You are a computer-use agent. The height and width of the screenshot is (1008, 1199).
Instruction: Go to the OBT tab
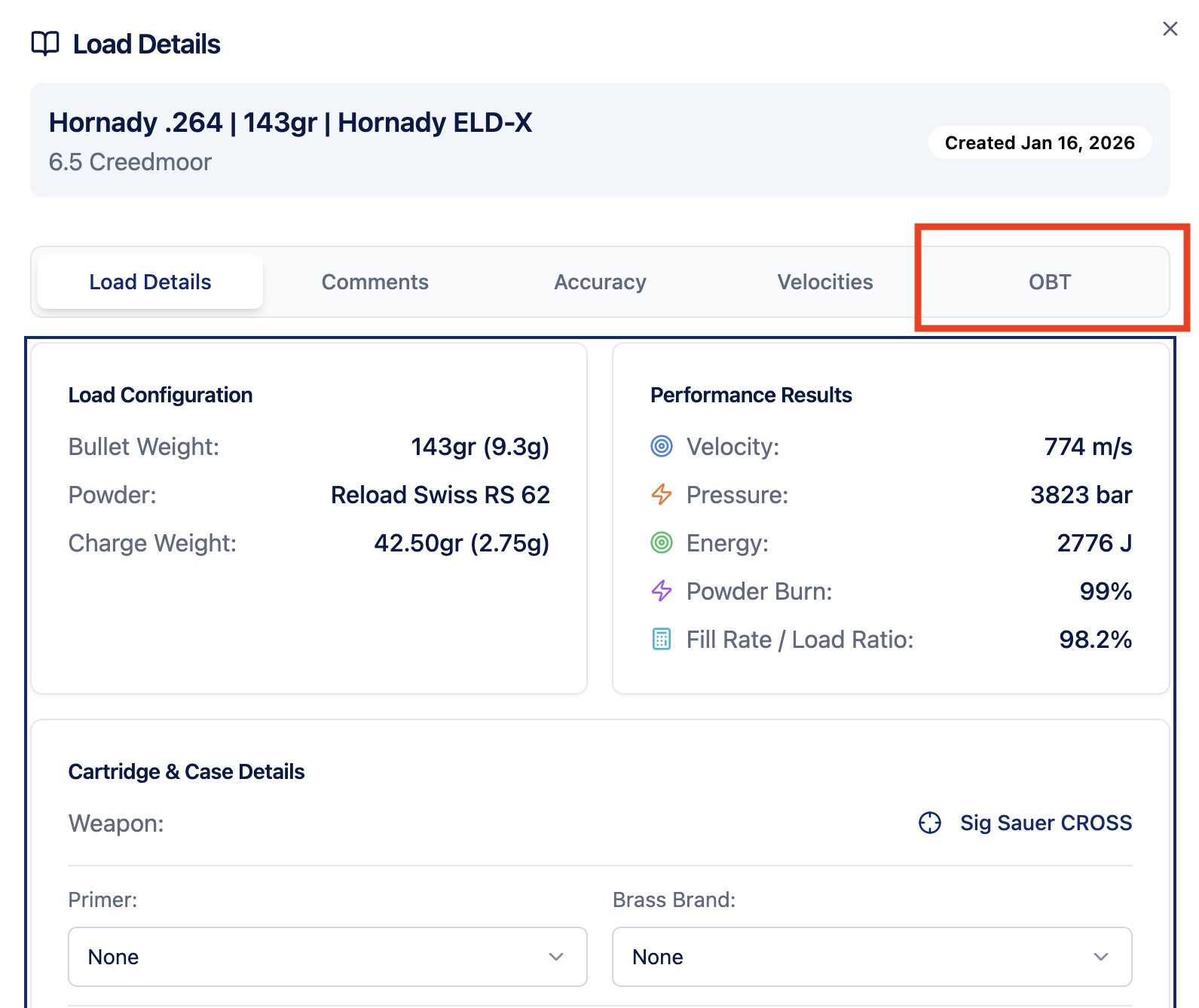point(1049,282)
